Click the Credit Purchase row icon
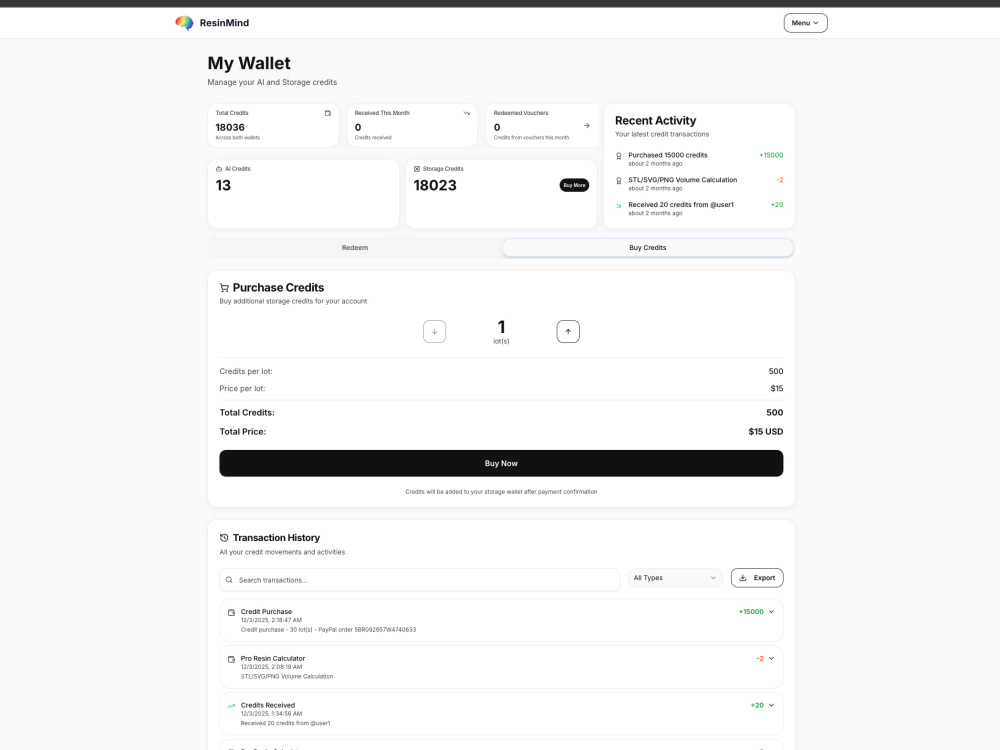 coord(231,612)
